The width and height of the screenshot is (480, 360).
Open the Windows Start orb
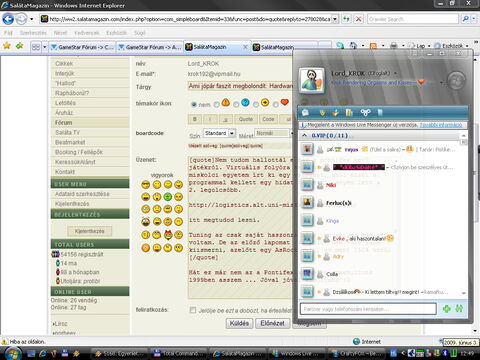tap(13, 353)
